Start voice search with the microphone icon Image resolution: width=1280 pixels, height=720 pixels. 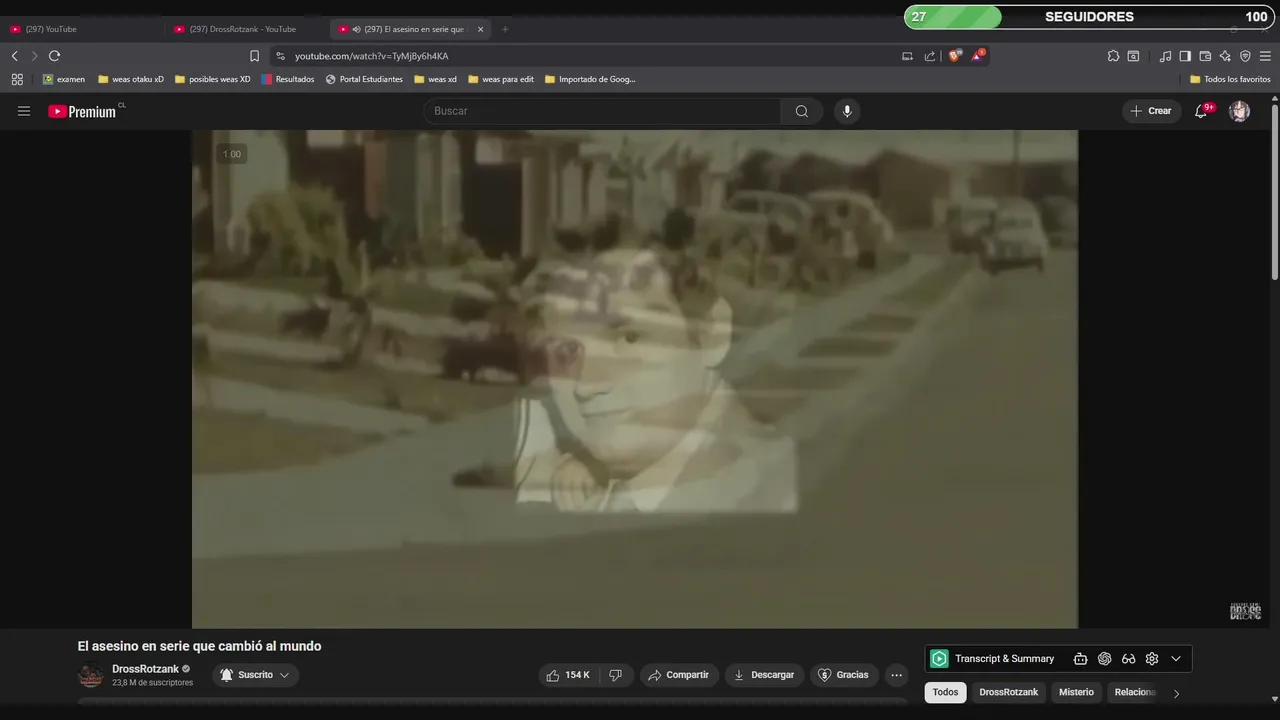point(847,111)
